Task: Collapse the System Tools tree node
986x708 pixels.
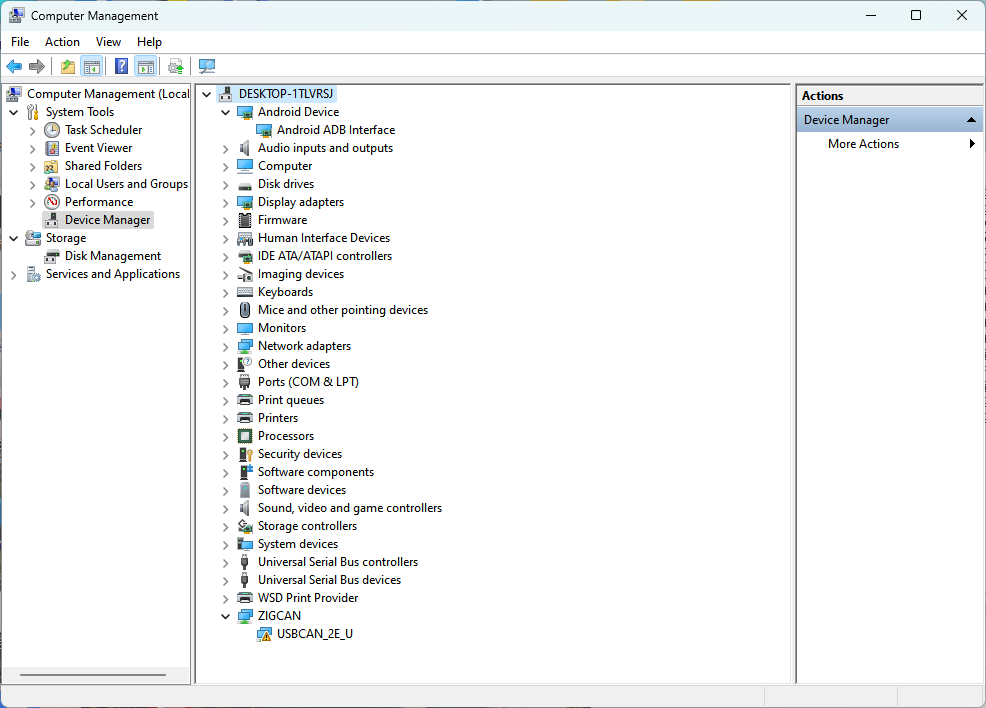Action: point(14,113)
